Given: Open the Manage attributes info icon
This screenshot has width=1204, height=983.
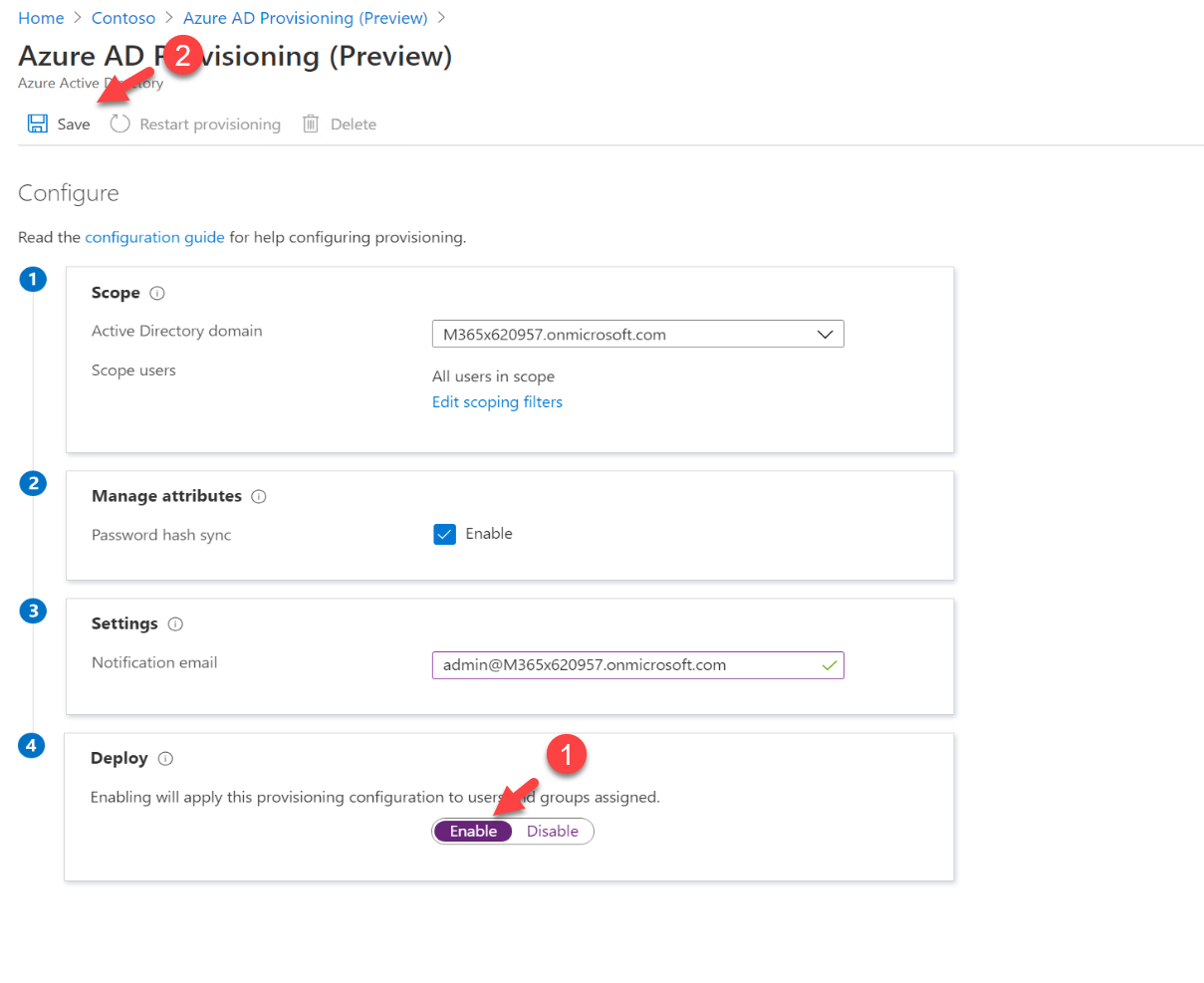Looking at the screenshot, I should click(259, 496).
